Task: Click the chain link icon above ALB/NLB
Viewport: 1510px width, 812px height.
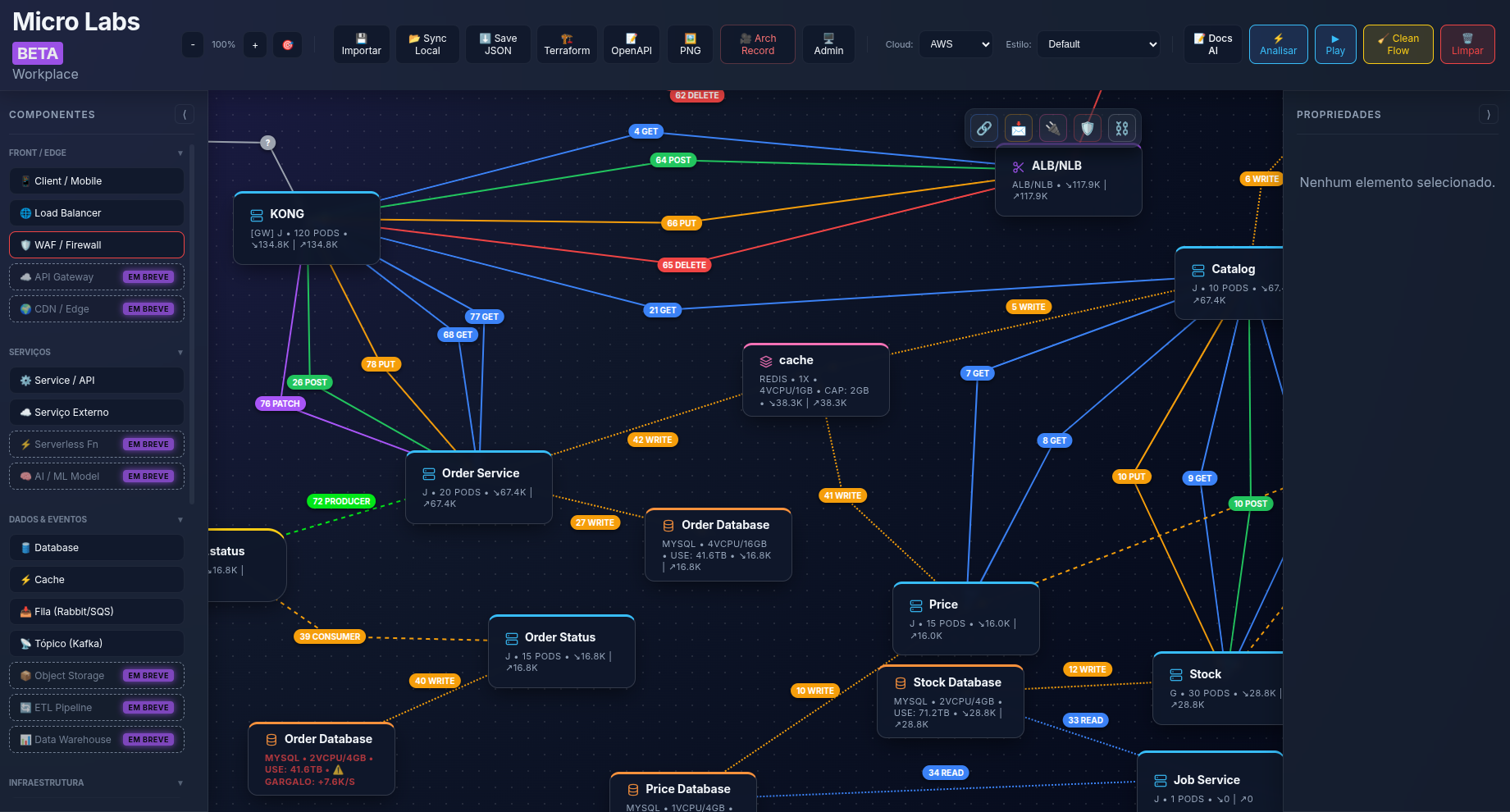Action: (983, 128)
